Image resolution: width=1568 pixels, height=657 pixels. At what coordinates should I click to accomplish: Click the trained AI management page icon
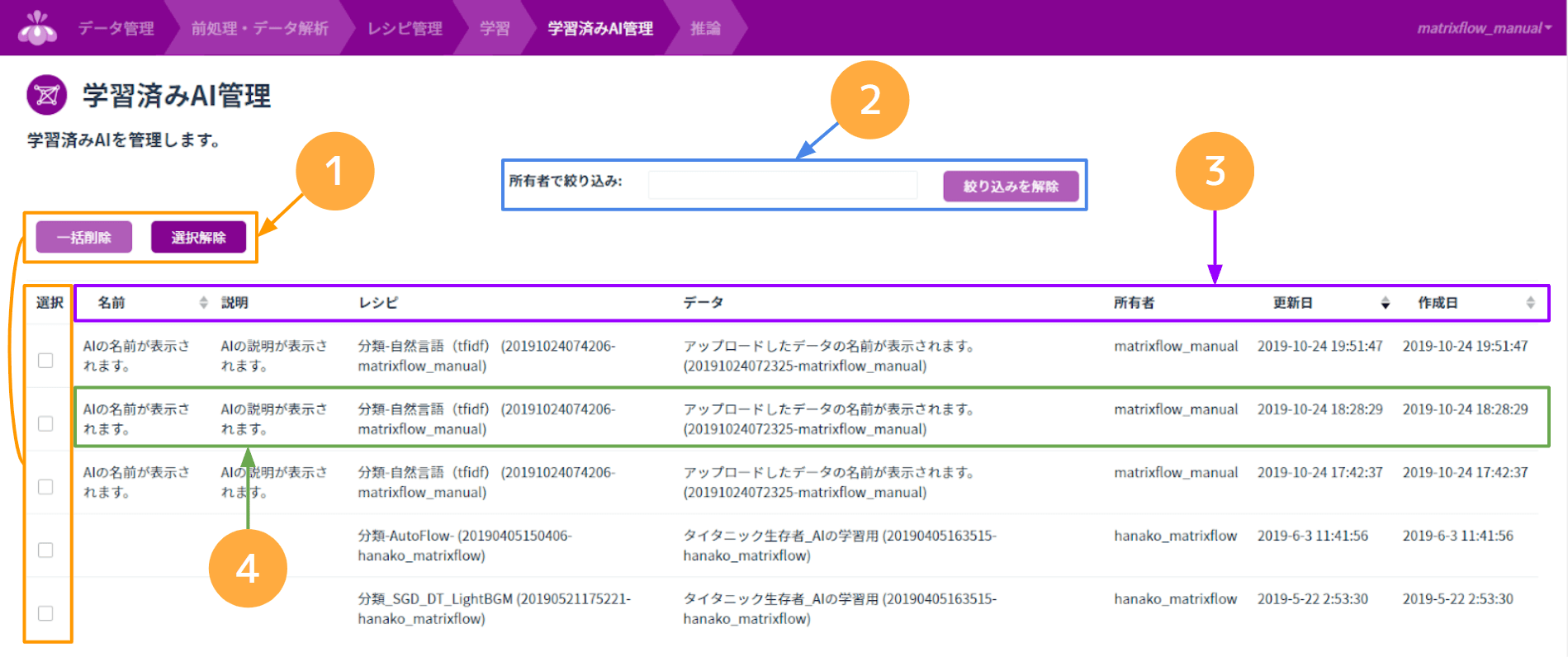[x=47, y=96]
